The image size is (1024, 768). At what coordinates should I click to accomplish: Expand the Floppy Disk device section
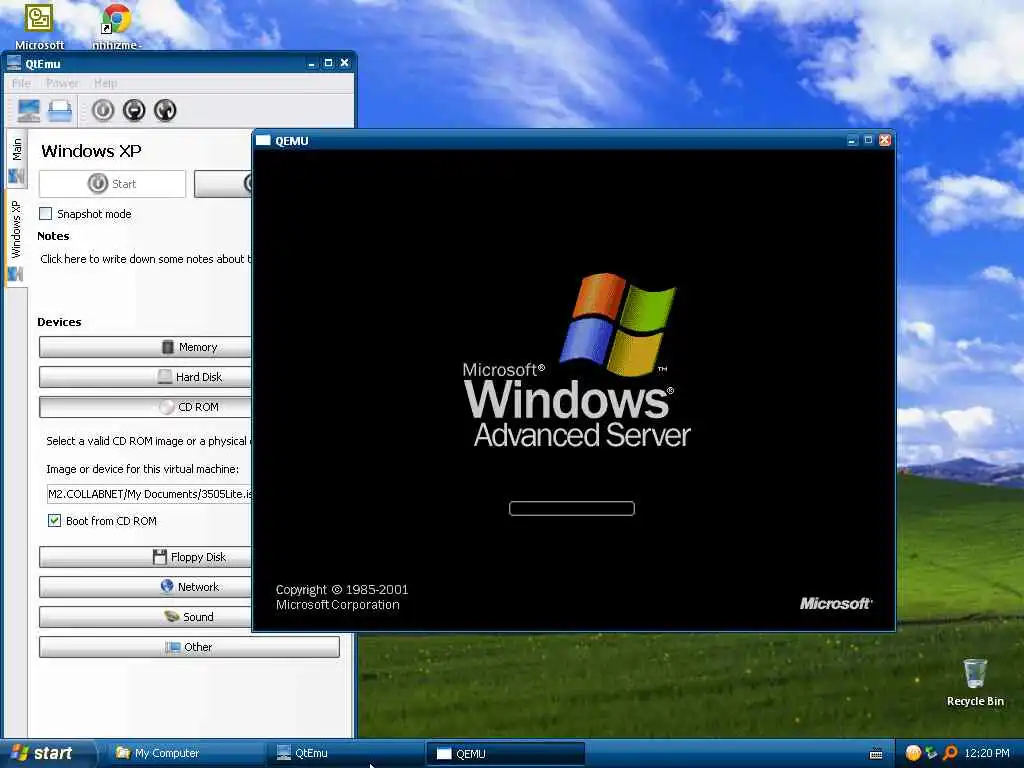click(x=145, y=557)
